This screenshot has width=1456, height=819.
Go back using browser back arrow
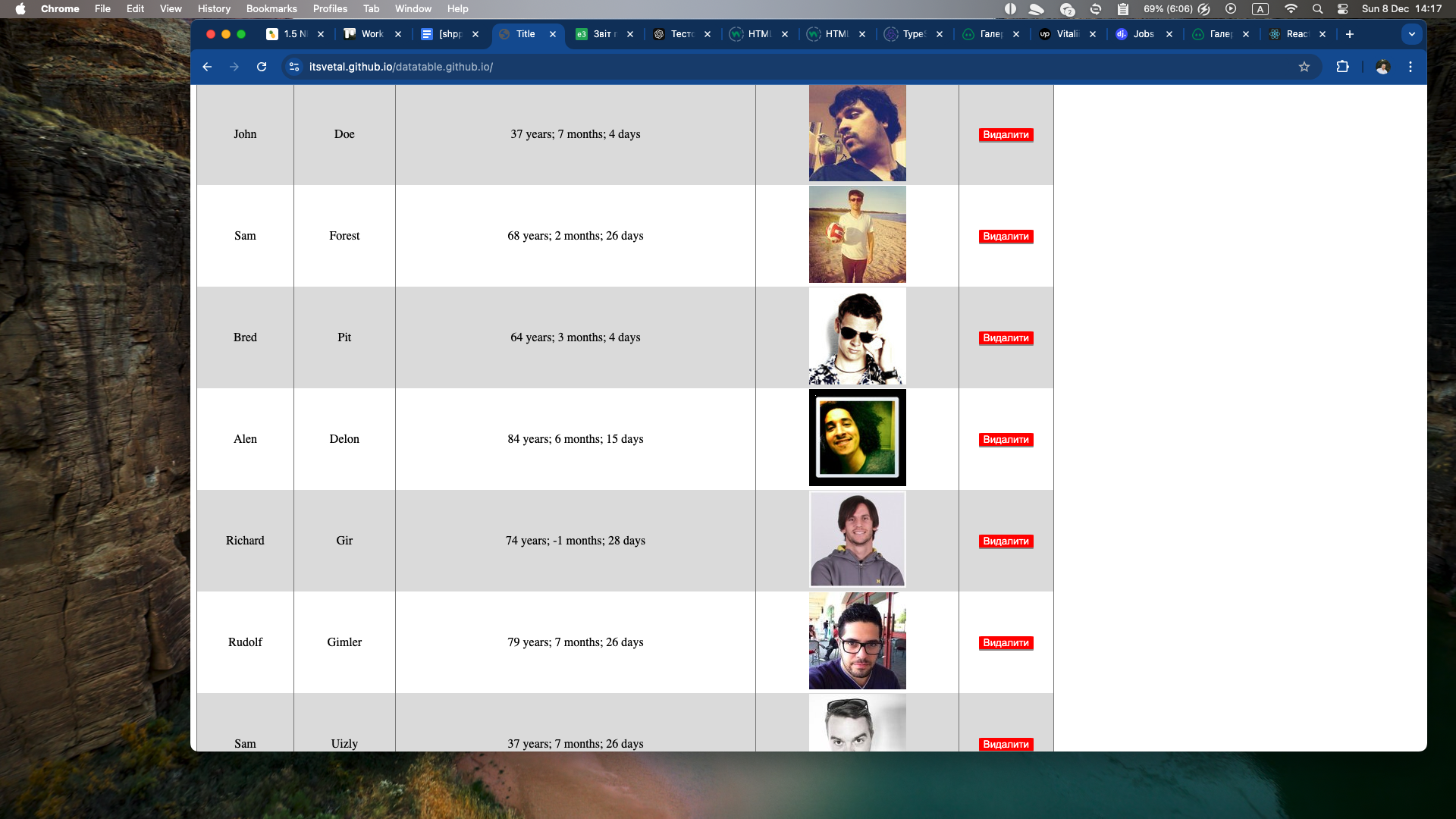point(207,67)
